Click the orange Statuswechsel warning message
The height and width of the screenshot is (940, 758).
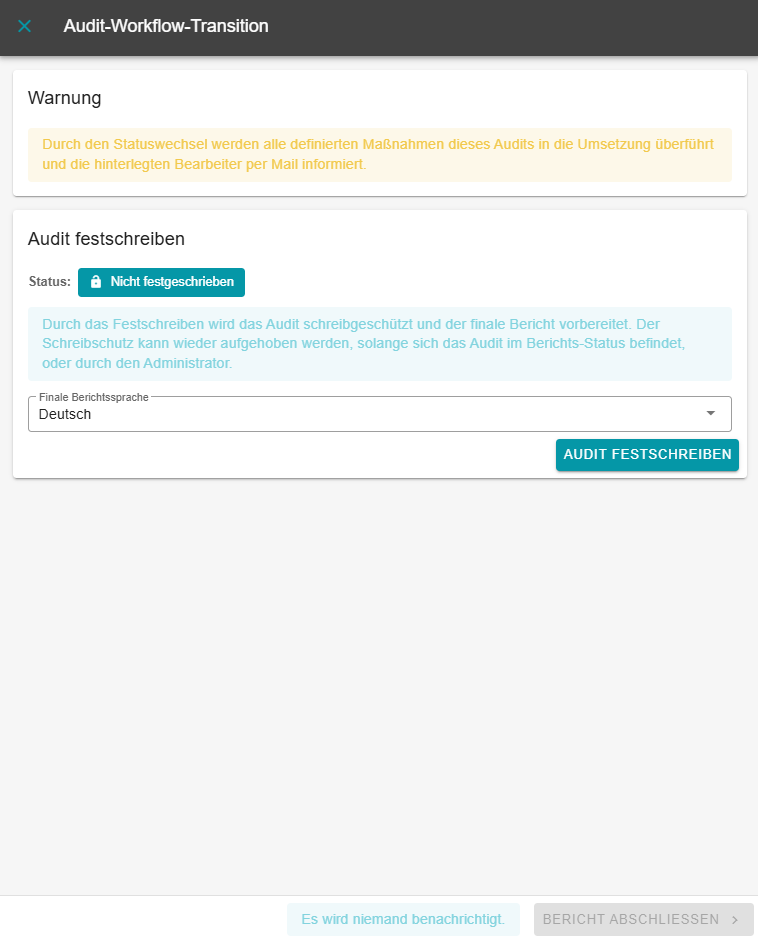pyautogui.click(x=379, y=154)
